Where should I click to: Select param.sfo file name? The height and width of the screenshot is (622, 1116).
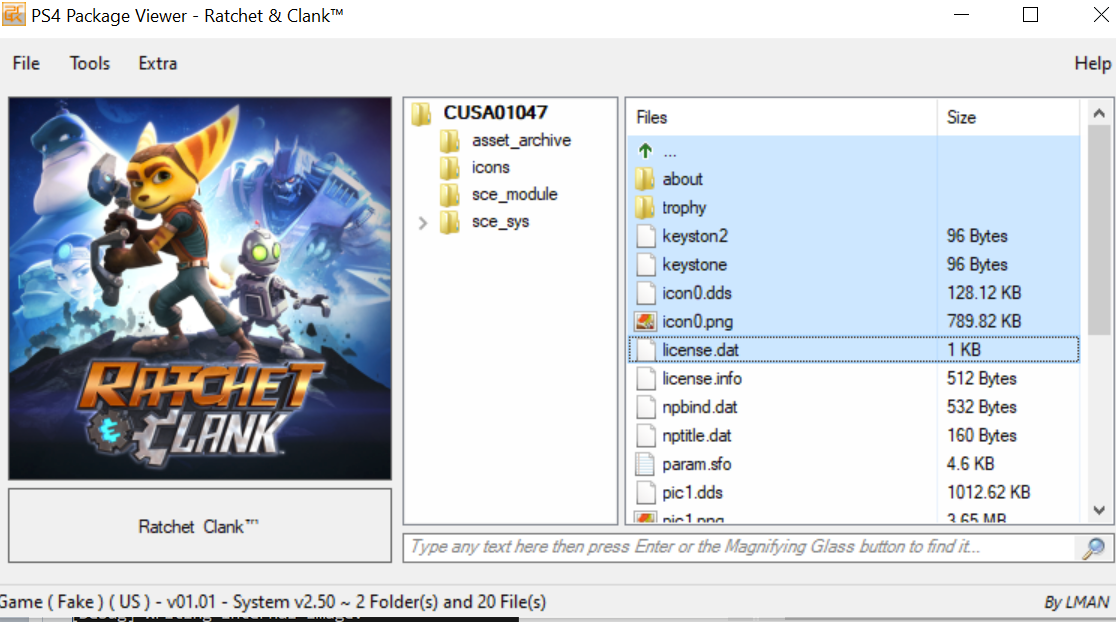click(x=697, y=463)
